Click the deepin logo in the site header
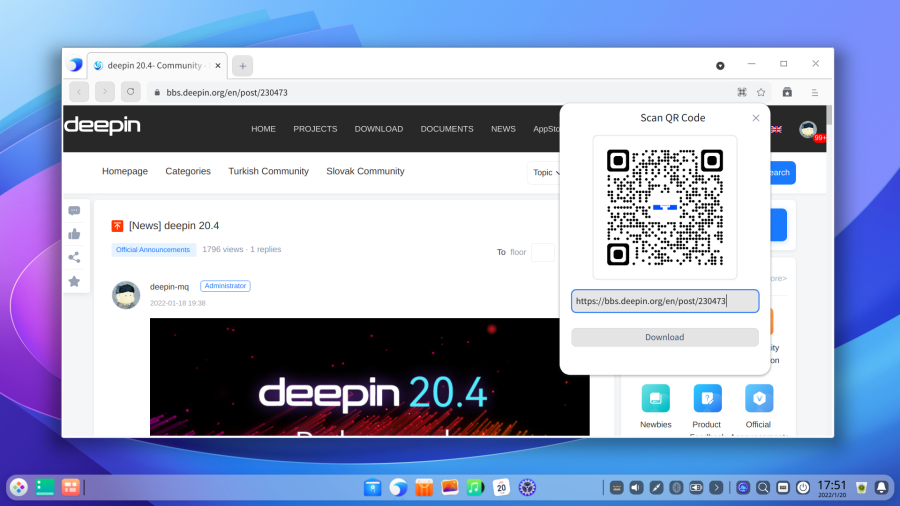This screenshot has height=506, width=900. tap(102, 125)
